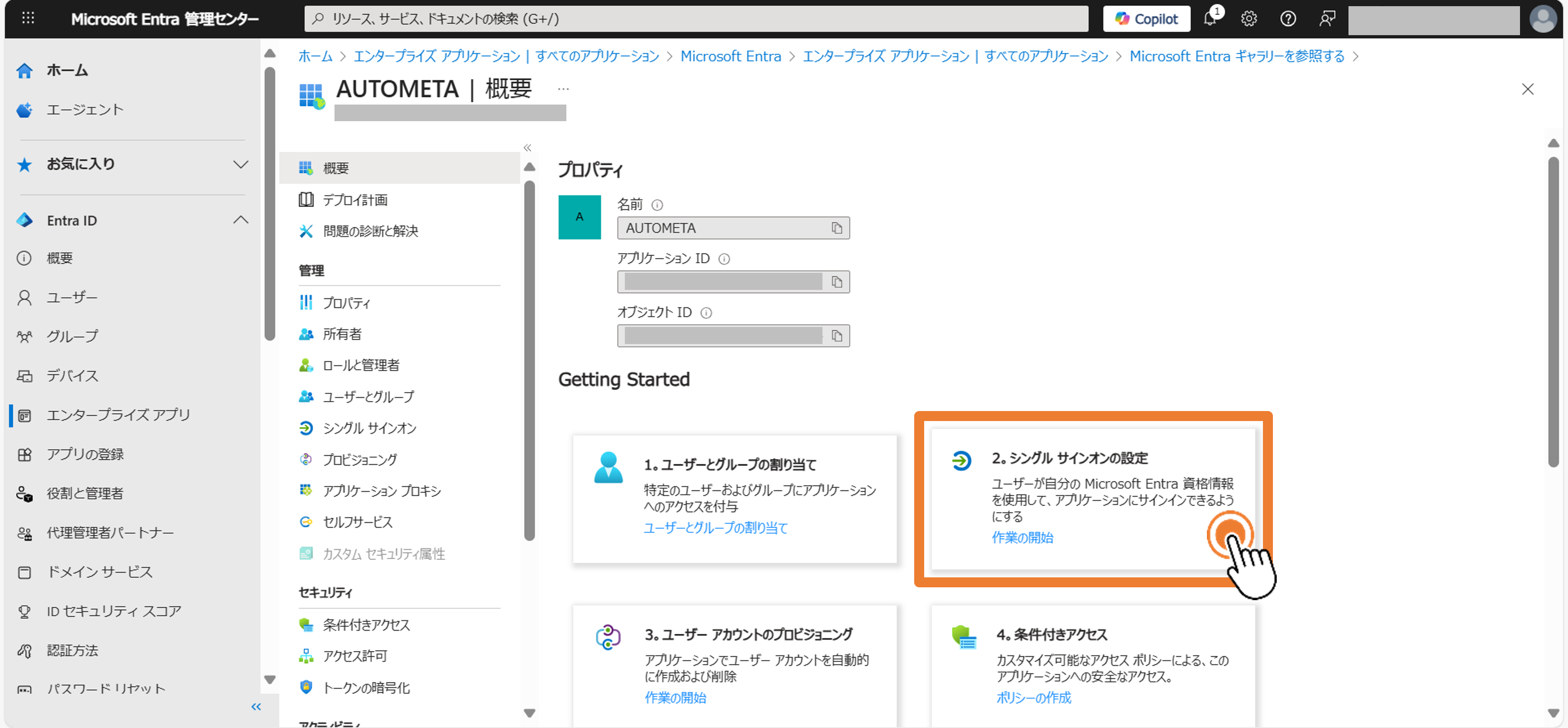Image resolution: width=1568 pixels, height=728 pixels.
Task: Click the teal A application logo
Action: pyautogui.click(x=580, y=217)
